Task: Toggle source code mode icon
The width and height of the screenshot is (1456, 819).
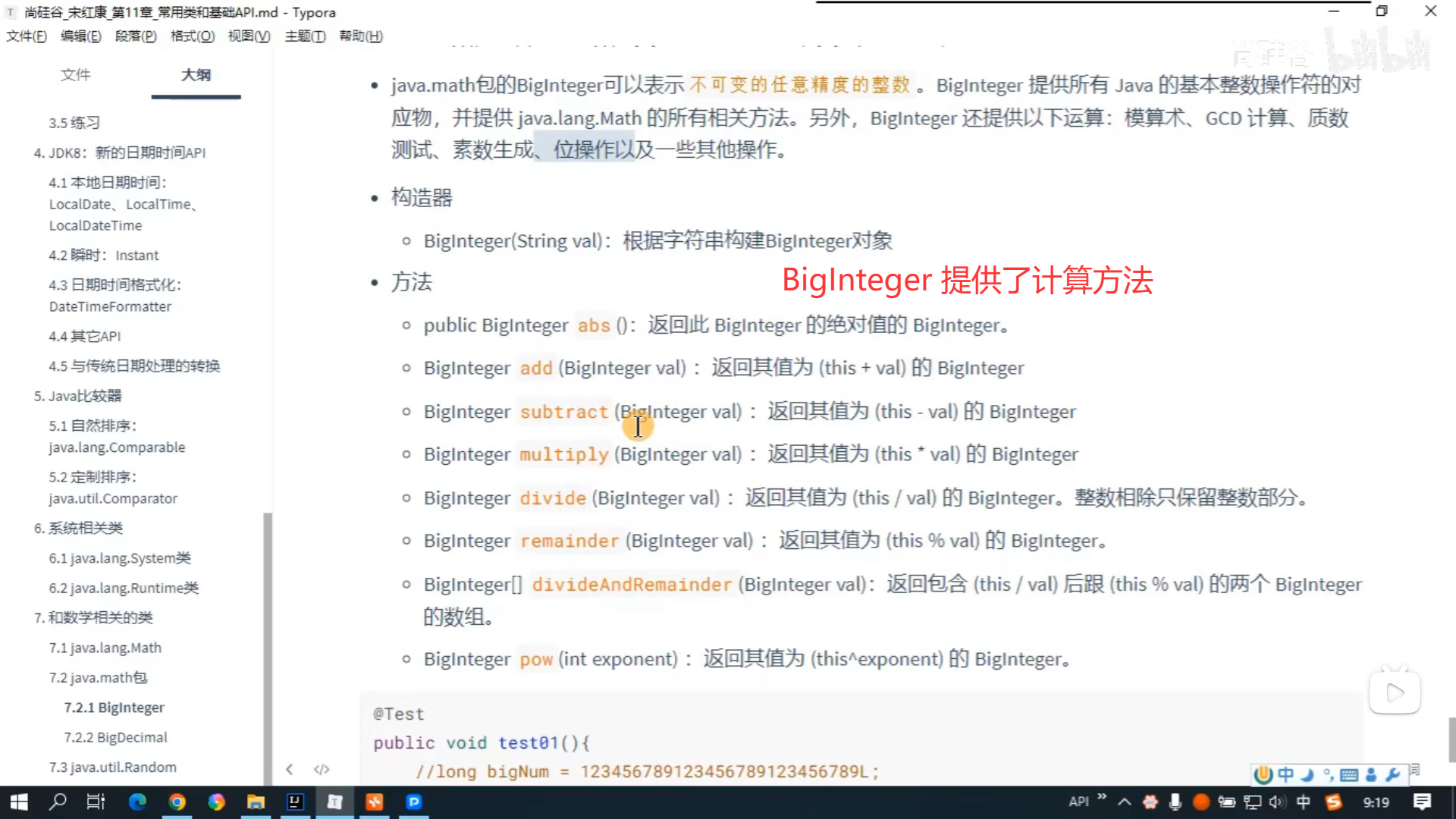Action: point(322,769)
